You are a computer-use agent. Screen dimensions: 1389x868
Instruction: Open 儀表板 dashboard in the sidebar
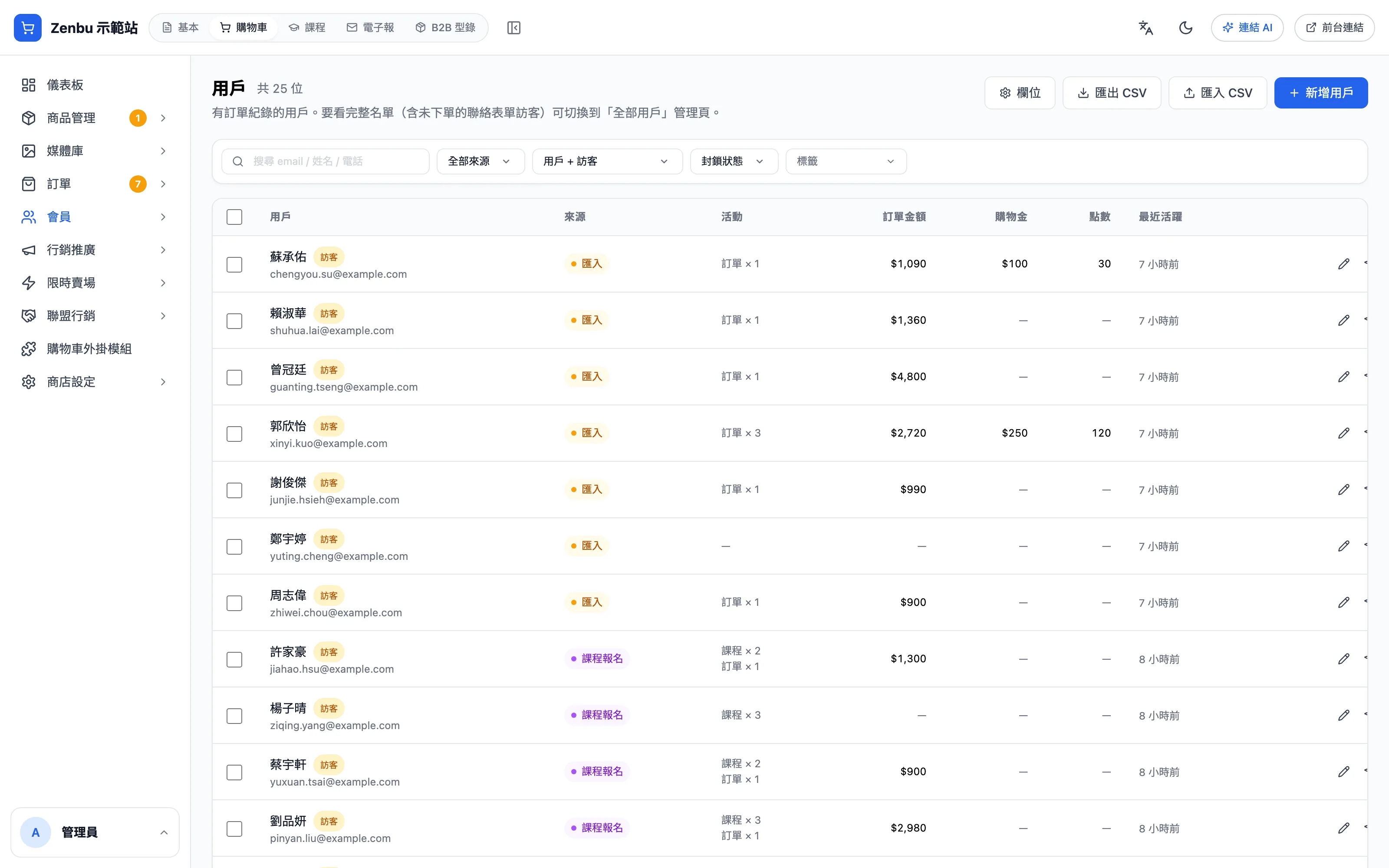click(95, 85)
